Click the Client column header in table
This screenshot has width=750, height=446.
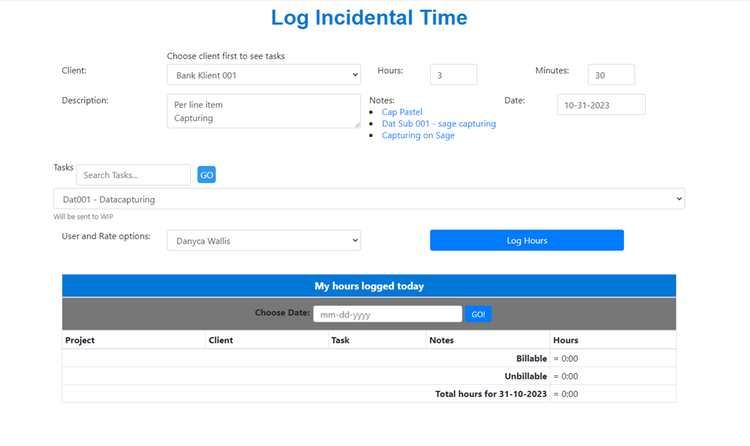point(221,340)
